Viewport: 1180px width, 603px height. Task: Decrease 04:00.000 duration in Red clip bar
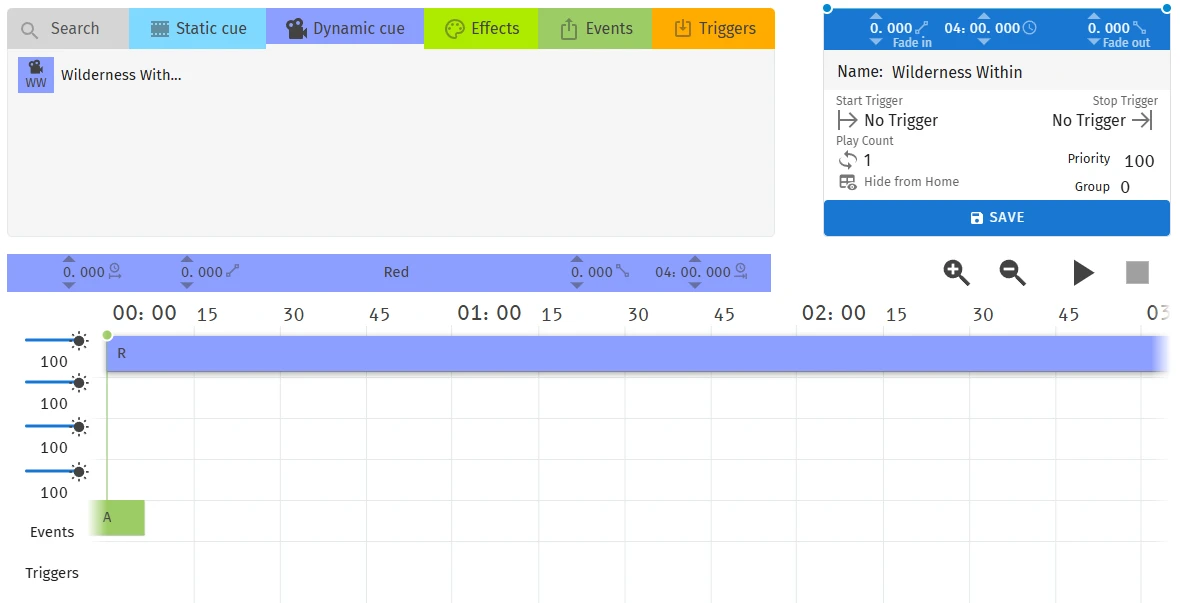coord(695,285)
